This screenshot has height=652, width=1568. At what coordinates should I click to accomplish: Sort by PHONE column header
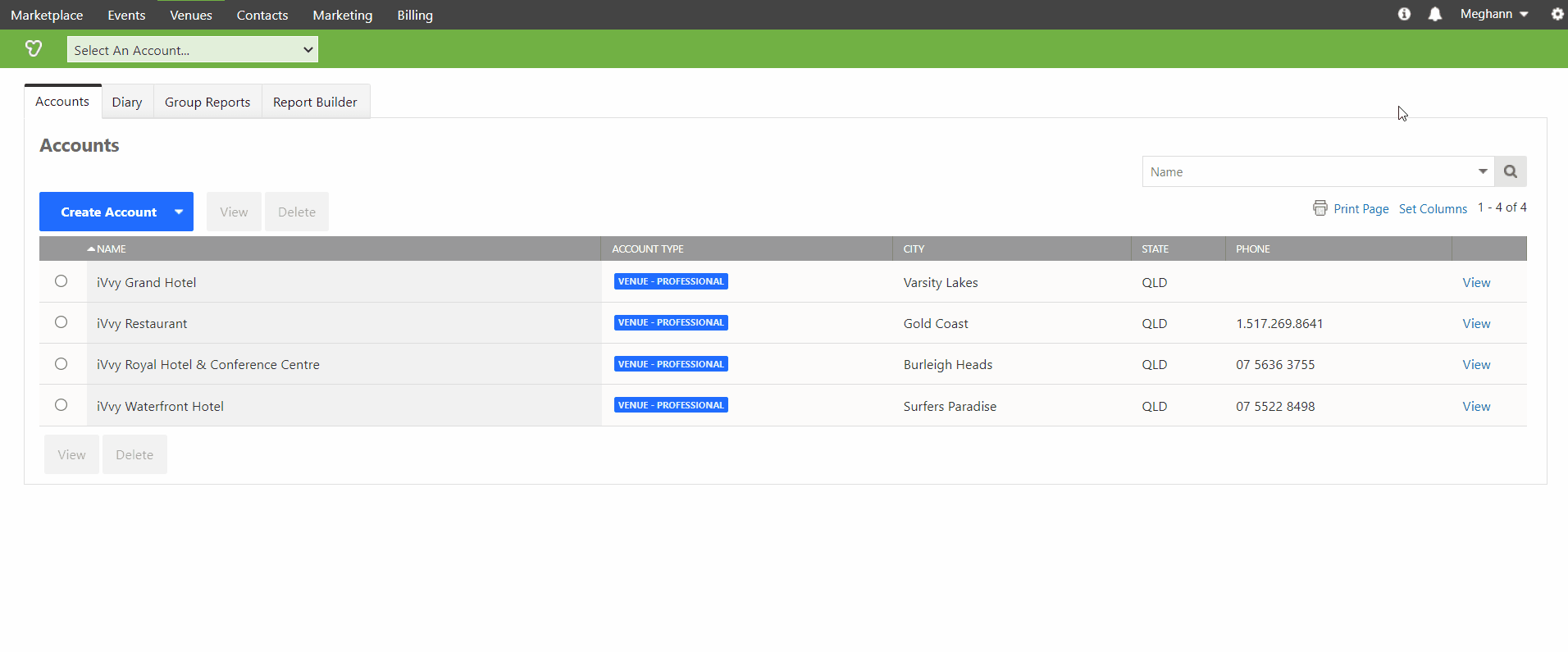tap(1252, 248)
